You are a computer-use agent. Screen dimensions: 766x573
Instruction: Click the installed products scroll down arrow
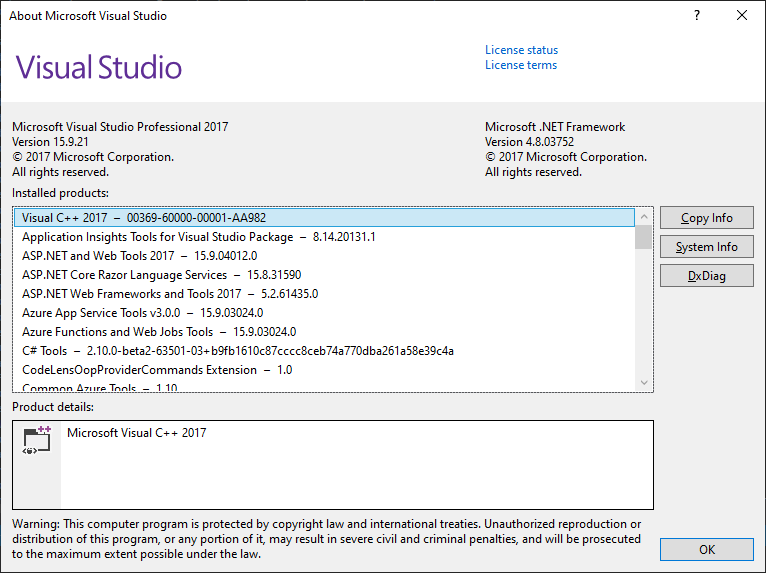click(644, 382)
